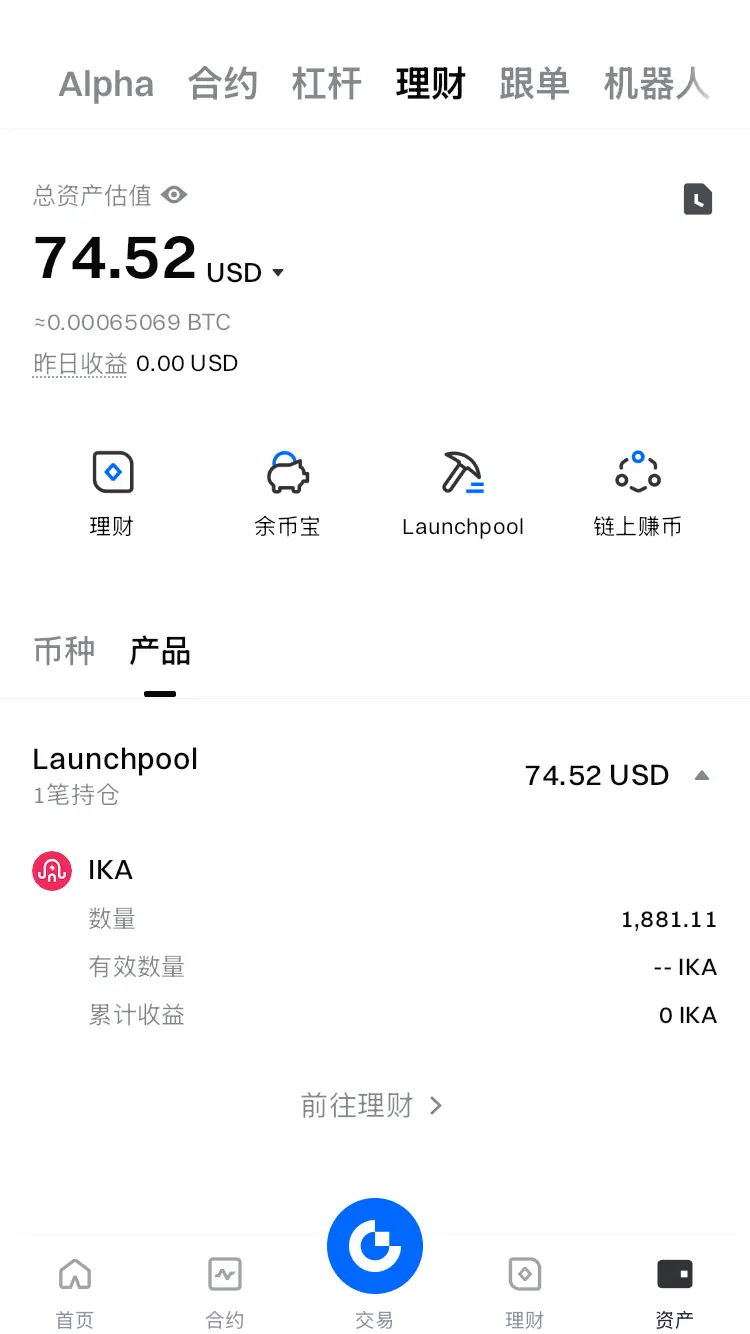Viewport: 750px width, 1334px height.
Task: Switch to the 杠杆 tab
Action: click(x=326, y=84)
